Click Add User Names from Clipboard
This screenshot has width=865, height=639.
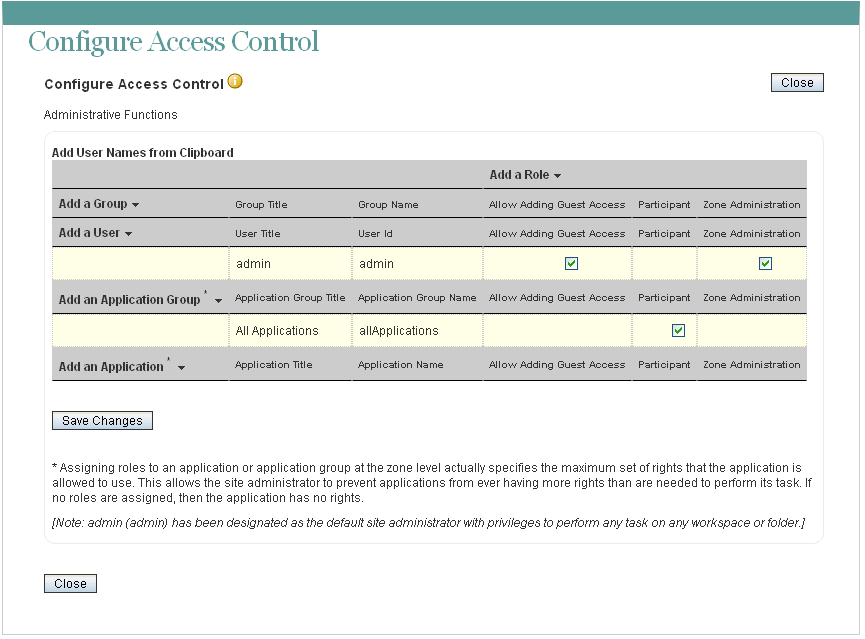142,152
